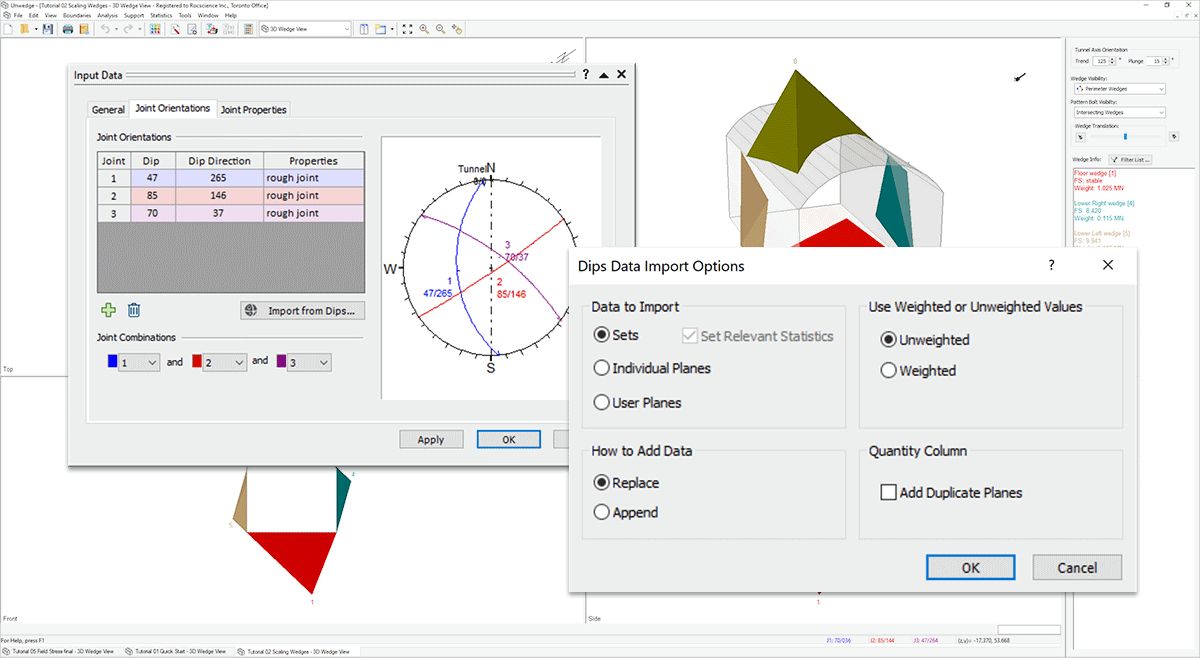This screenshot has width=1200, height=658.
Task: Click the Save icon in the toolbar
Action: pos(48,29)
